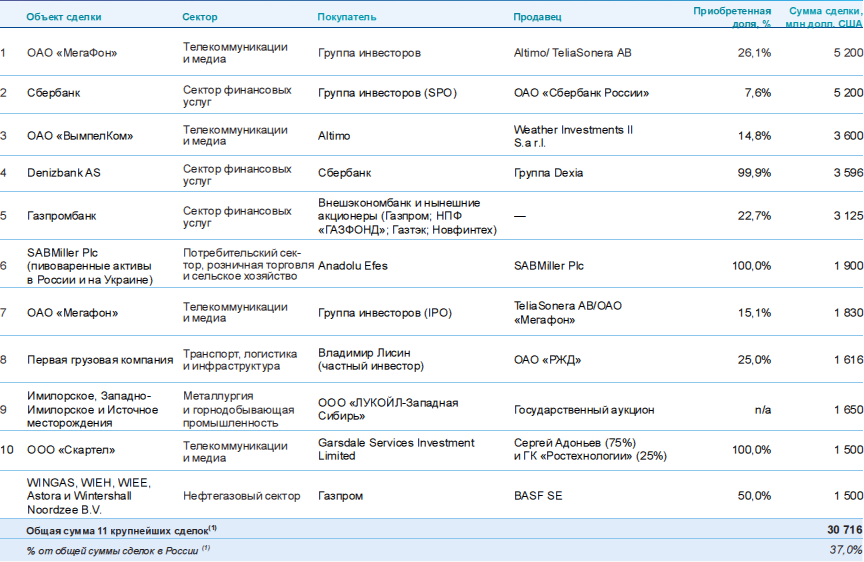Click the 'Сбербанк' buyer cell in row 4
864x562 pixels.
coord(344,173)
